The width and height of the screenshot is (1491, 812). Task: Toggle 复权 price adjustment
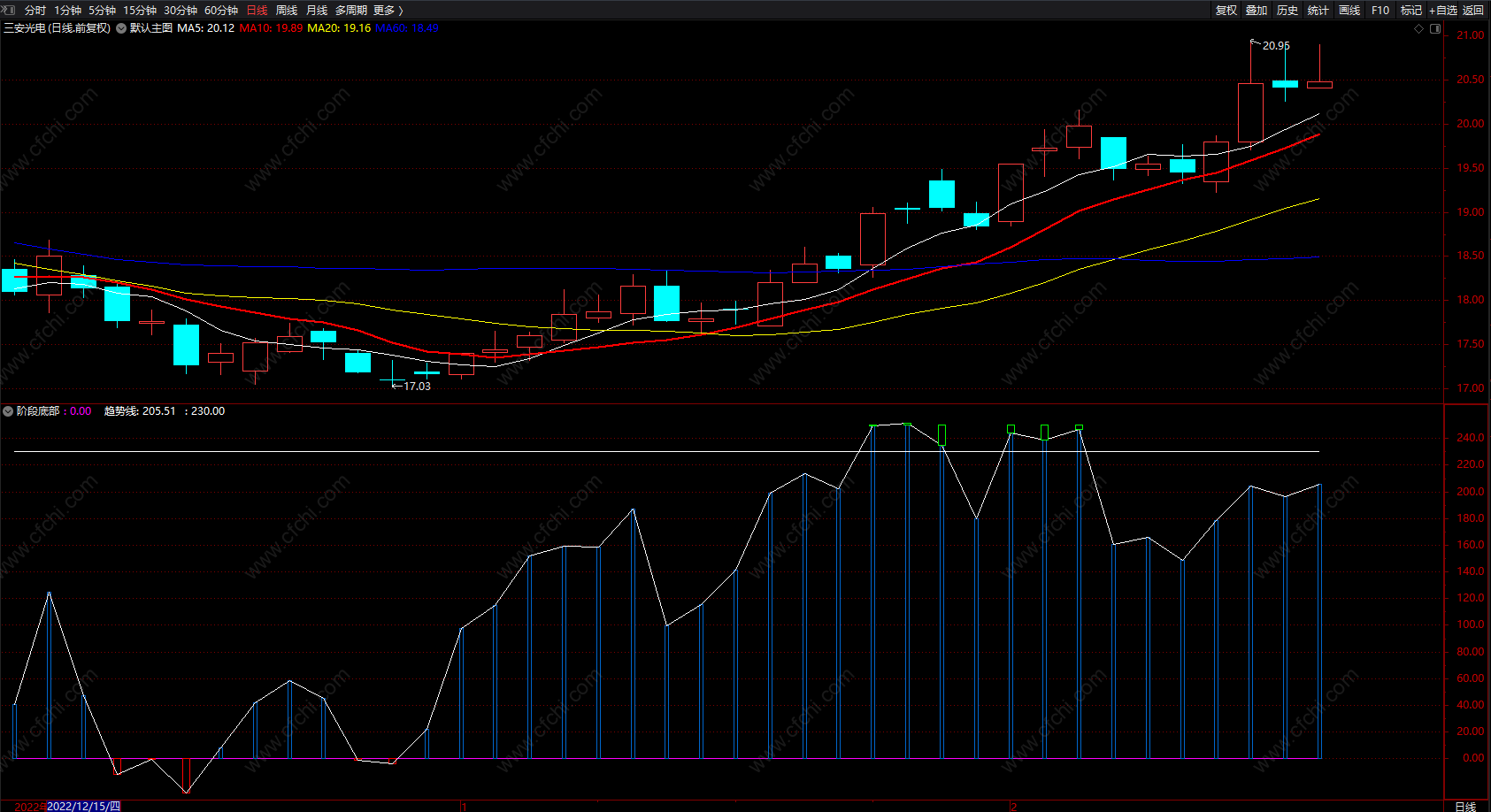pyautogui.click(x=1226, y=11)
